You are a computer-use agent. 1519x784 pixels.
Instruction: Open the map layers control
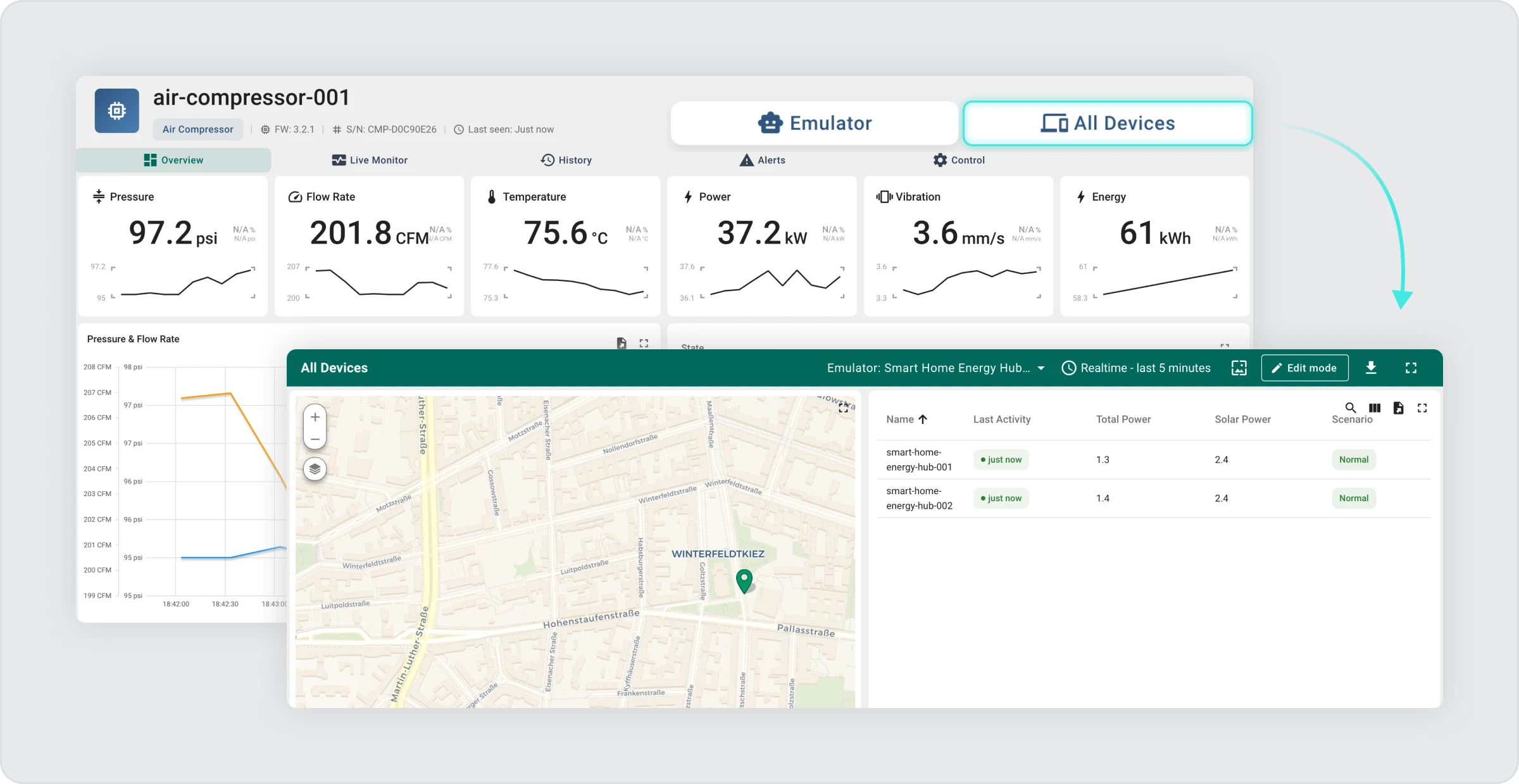pyautogui.click(x=315, y=470)
